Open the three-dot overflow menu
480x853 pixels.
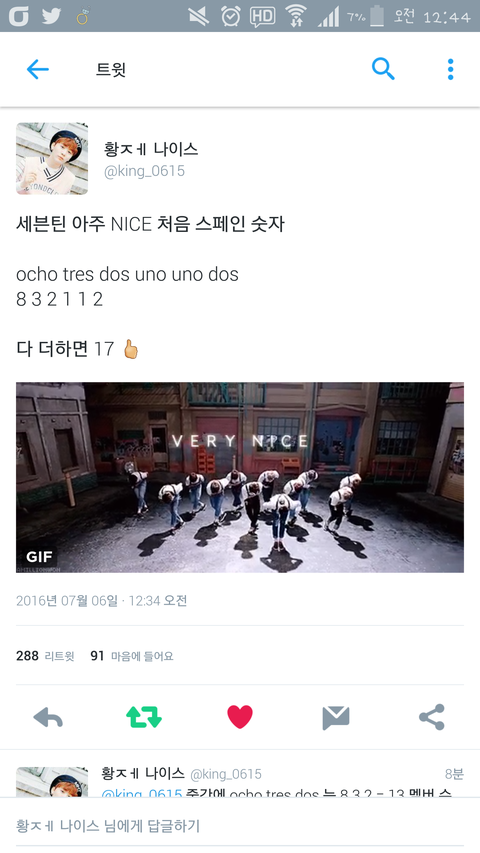tap(451, 70)
